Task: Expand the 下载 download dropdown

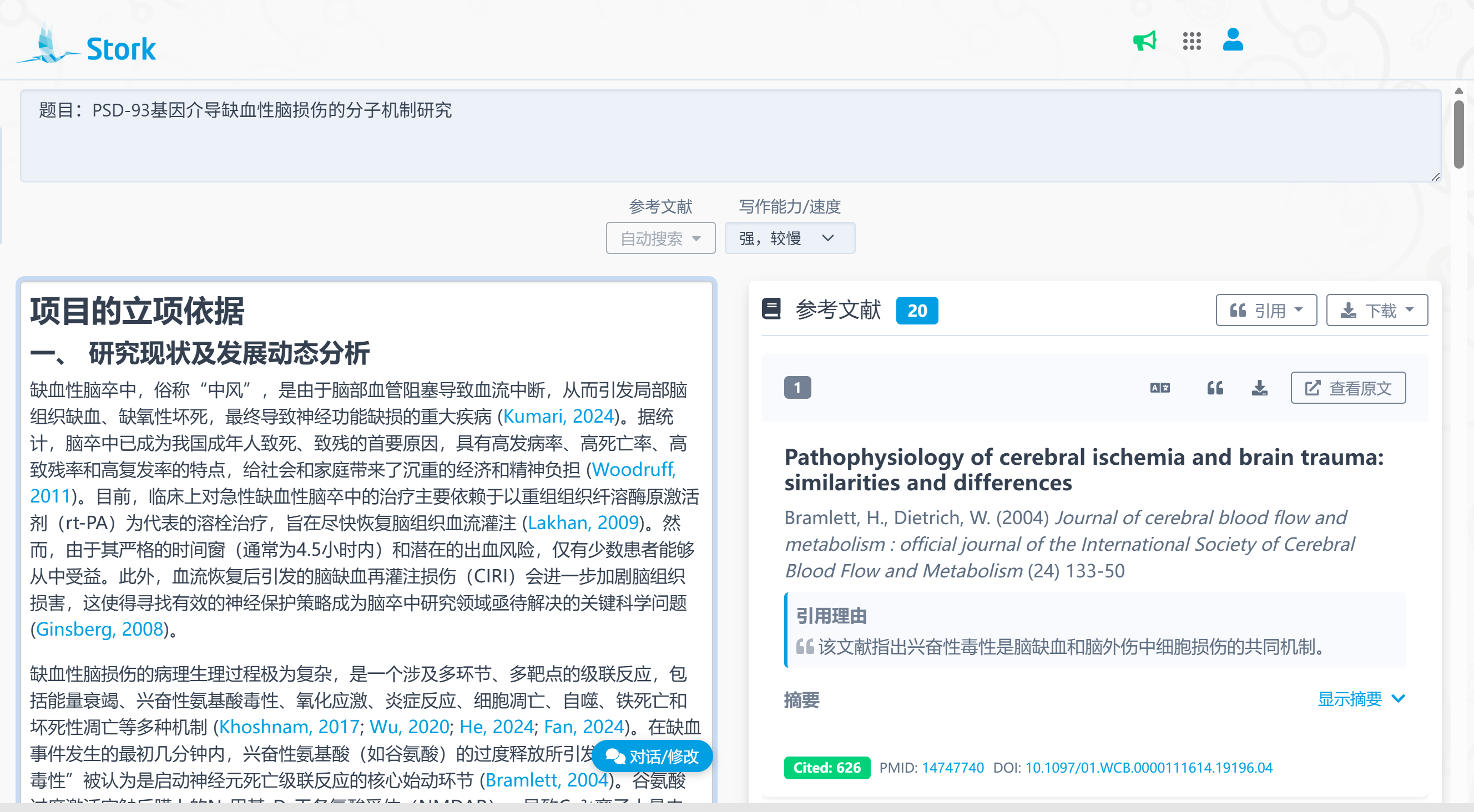Action: (x=1376, y=311)
